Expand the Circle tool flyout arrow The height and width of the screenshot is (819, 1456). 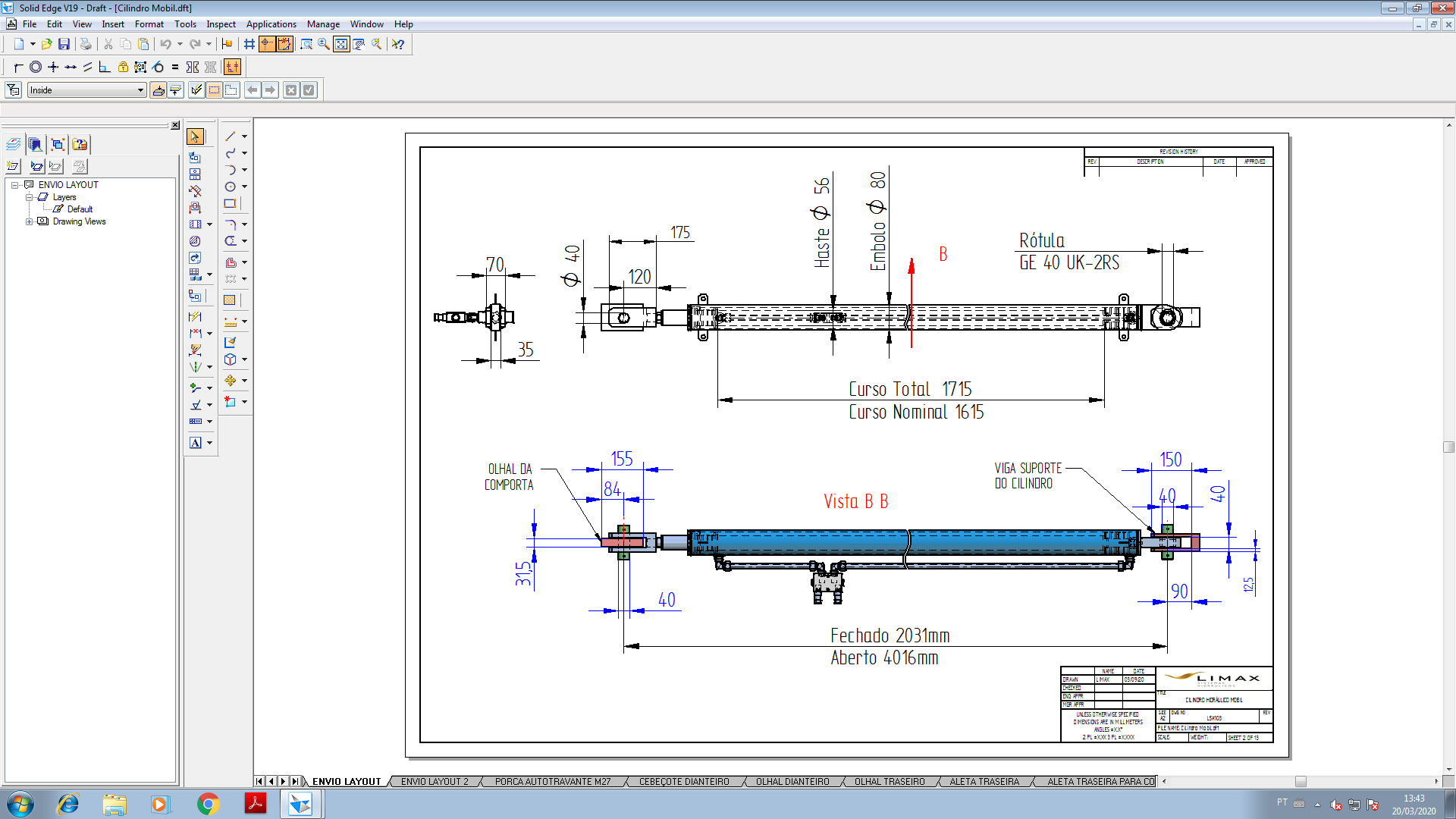coord(244,187)
